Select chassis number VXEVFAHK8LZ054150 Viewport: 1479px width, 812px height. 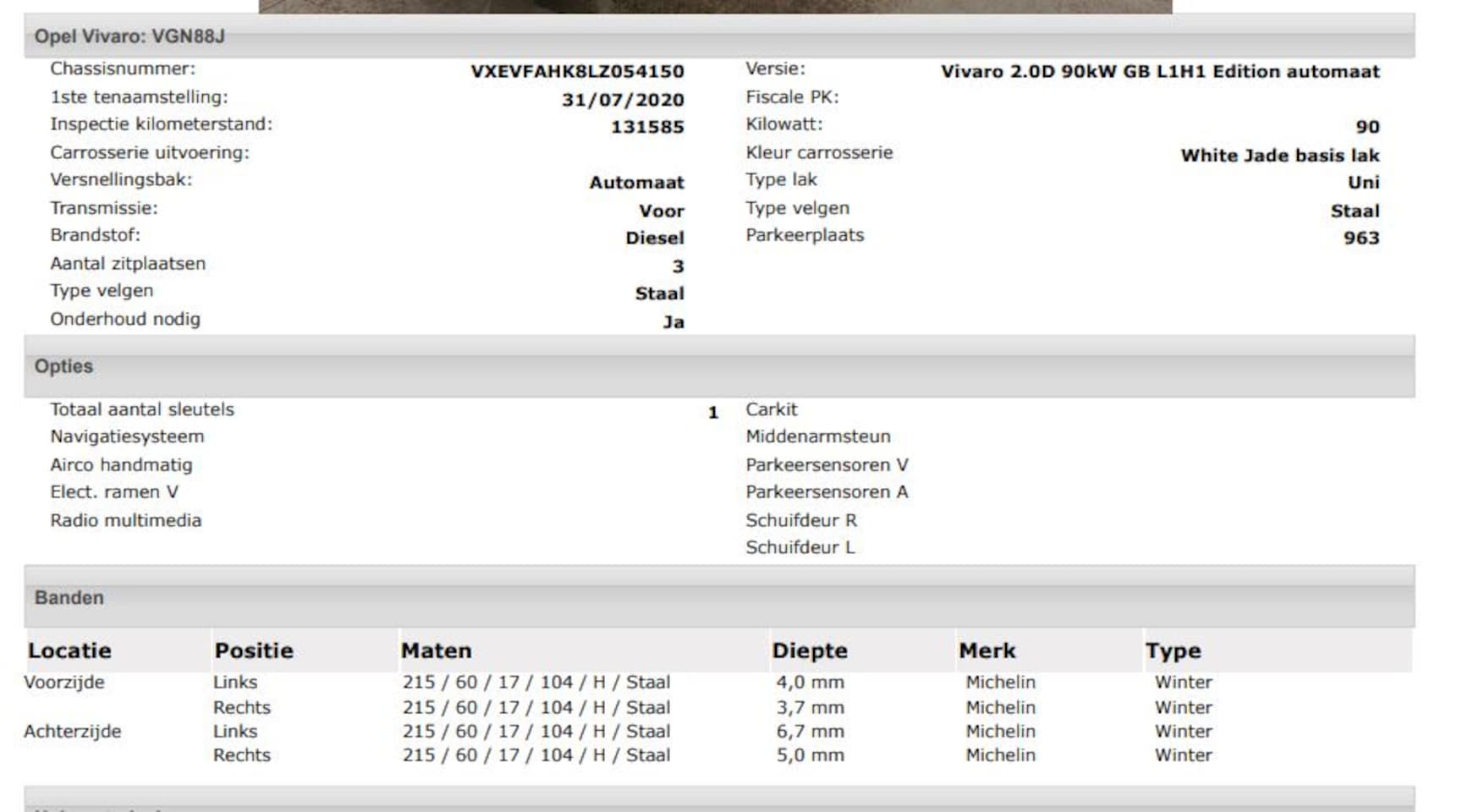pos(577,71)
